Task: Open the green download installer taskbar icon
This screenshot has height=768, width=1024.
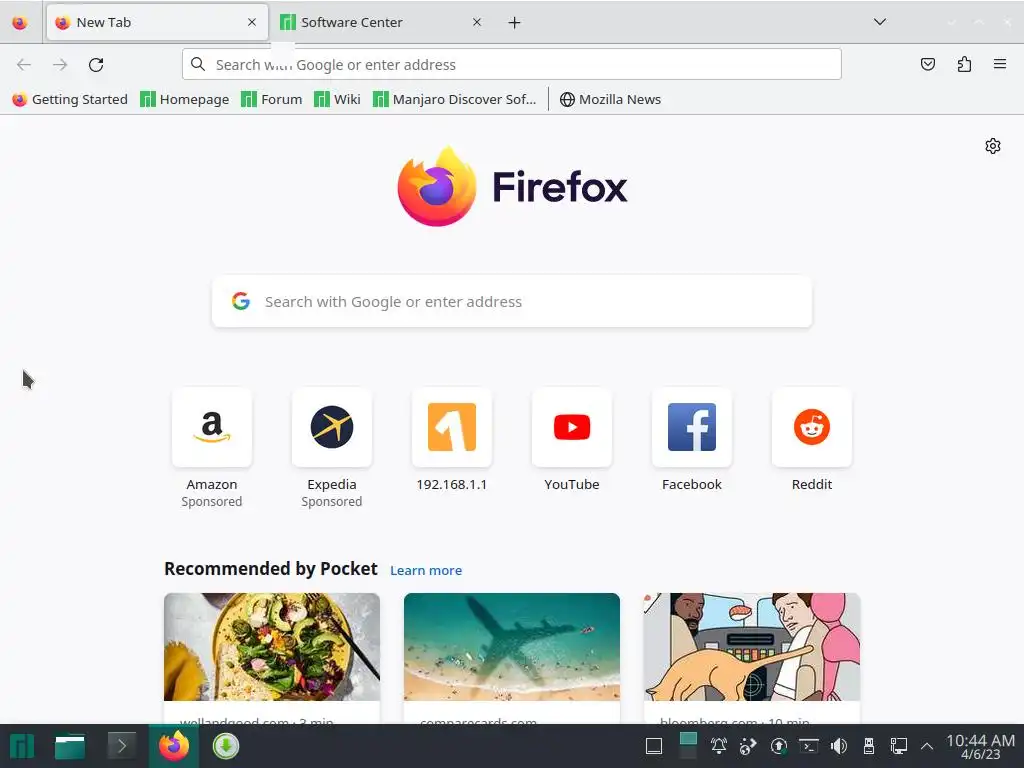Action: 226,746
